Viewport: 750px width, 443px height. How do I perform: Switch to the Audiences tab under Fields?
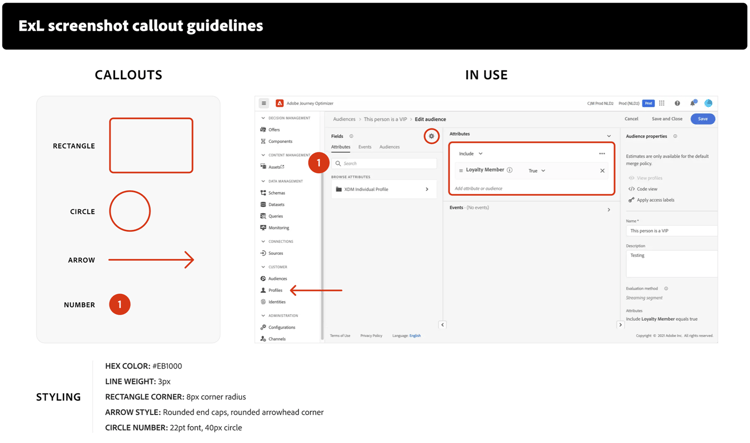click(389, 147)
